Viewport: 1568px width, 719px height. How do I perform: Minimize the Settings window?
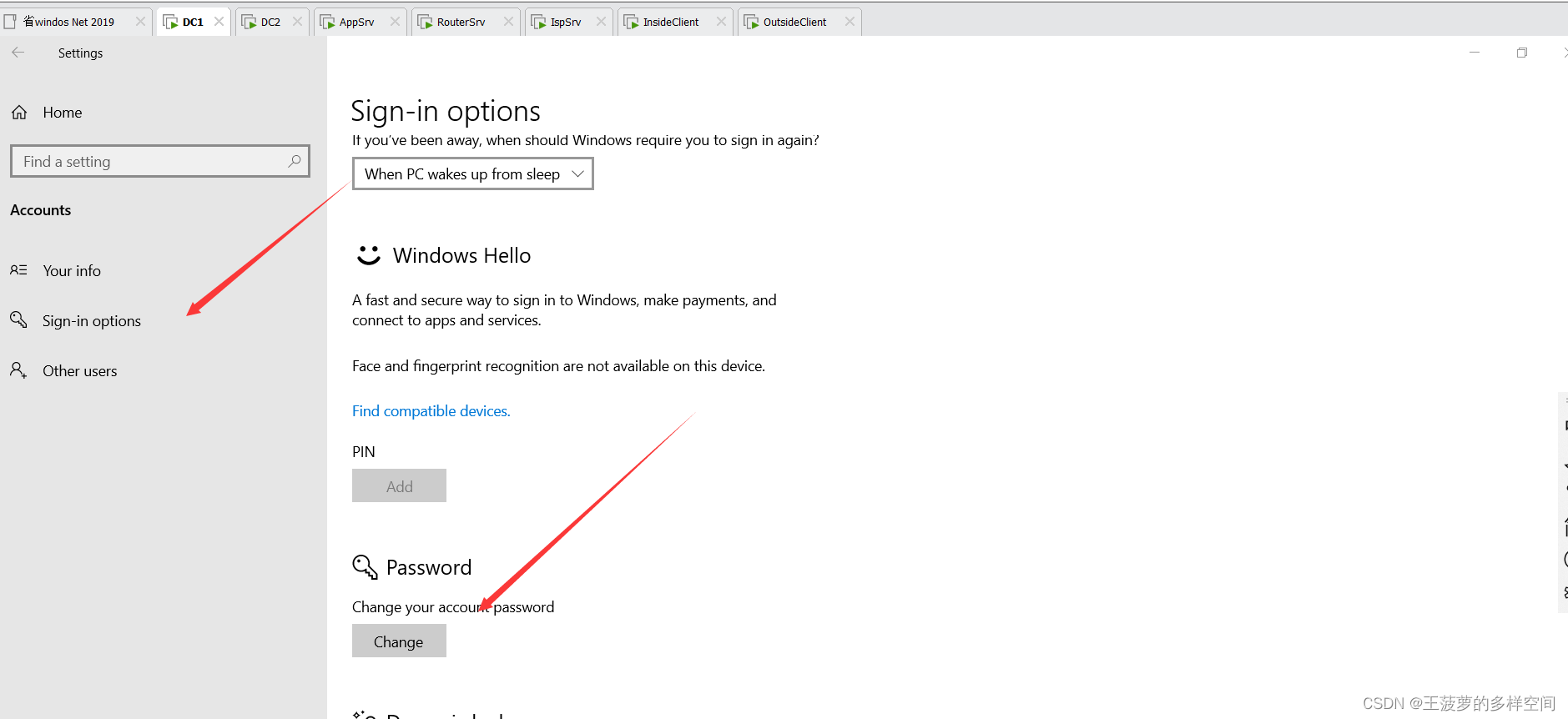pyautogui.click(x=1475, y=53)
